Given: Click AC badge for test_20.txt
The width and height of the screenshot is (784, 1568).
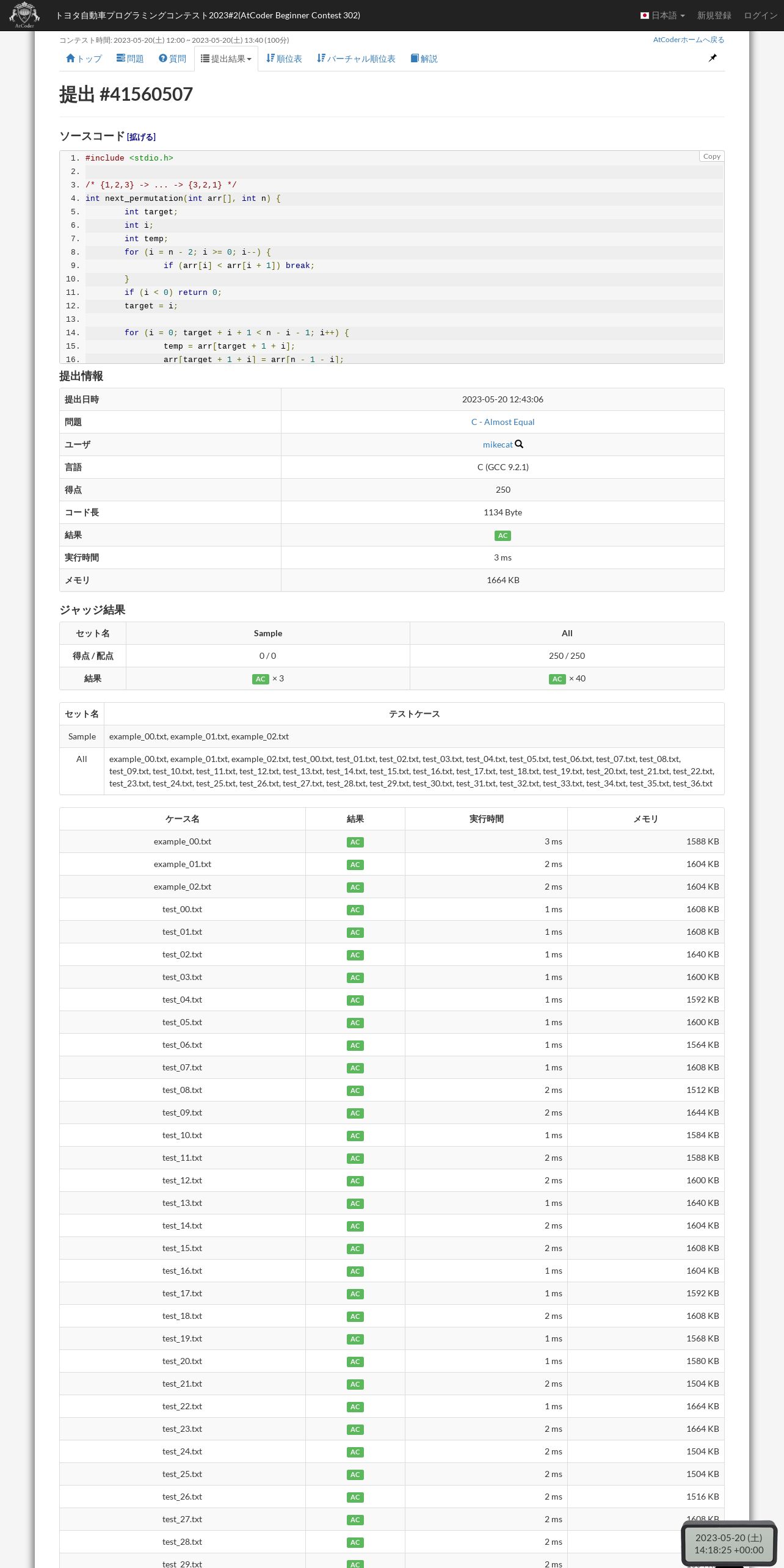Looking at the screenshot, I should pyautogui.click(x=355, y=1362).
